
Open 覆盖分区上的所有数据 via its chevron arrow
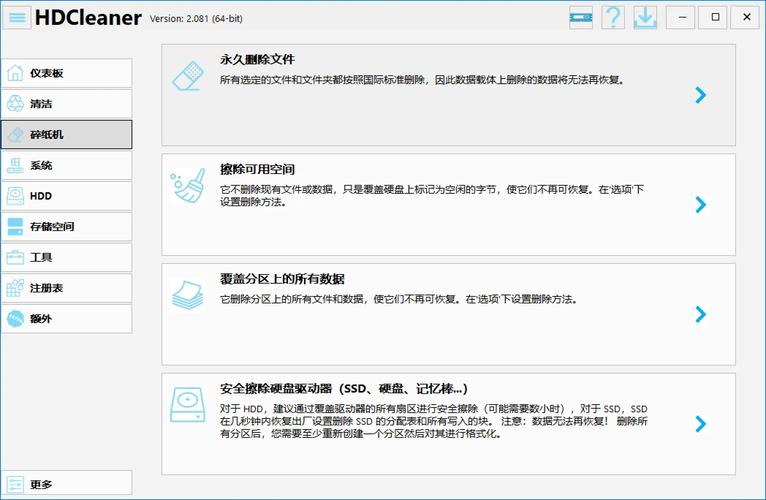point(701,314)
